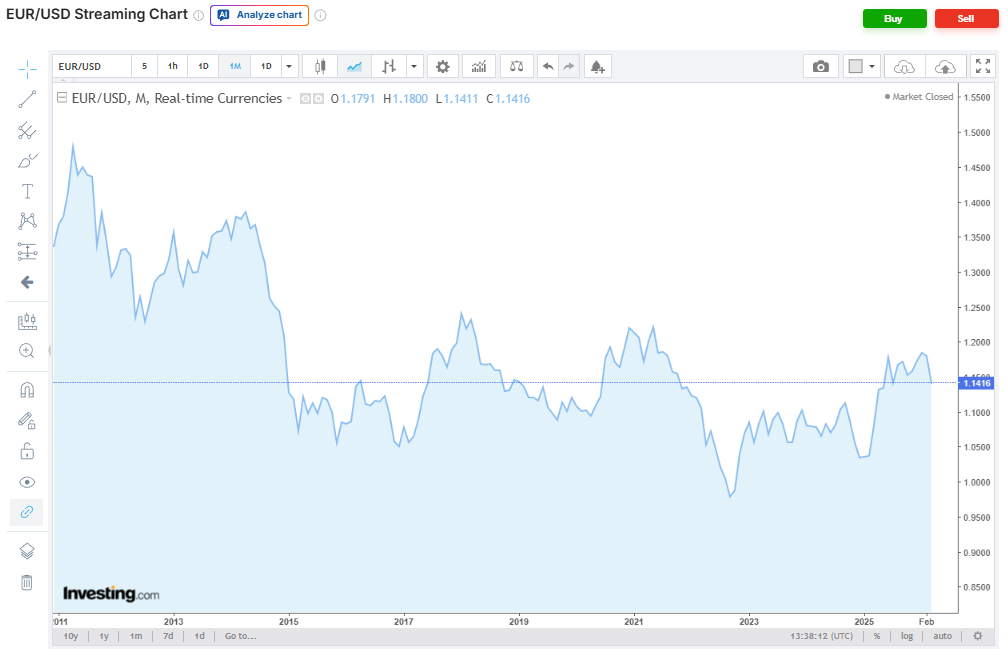Toggle logarithmic scale with log button

[x=906, y=636]
